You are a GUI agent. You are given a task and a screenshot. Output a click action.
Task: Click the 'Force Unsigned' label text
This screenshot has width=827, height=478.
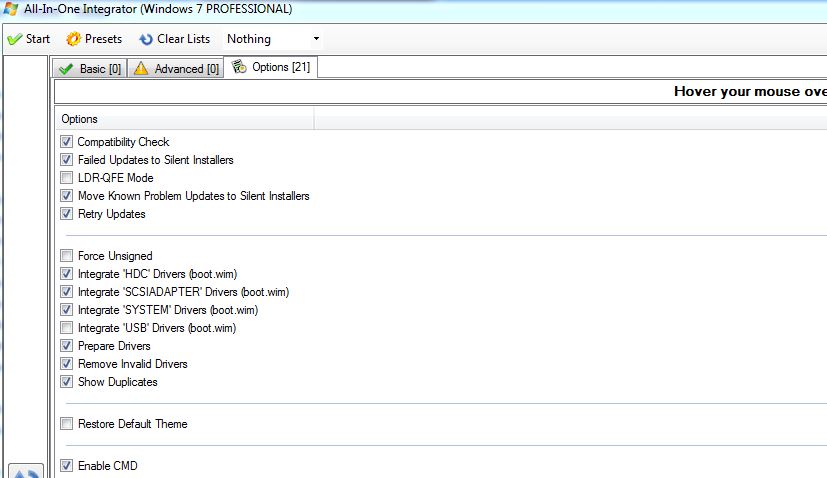[x=115, y=256]
